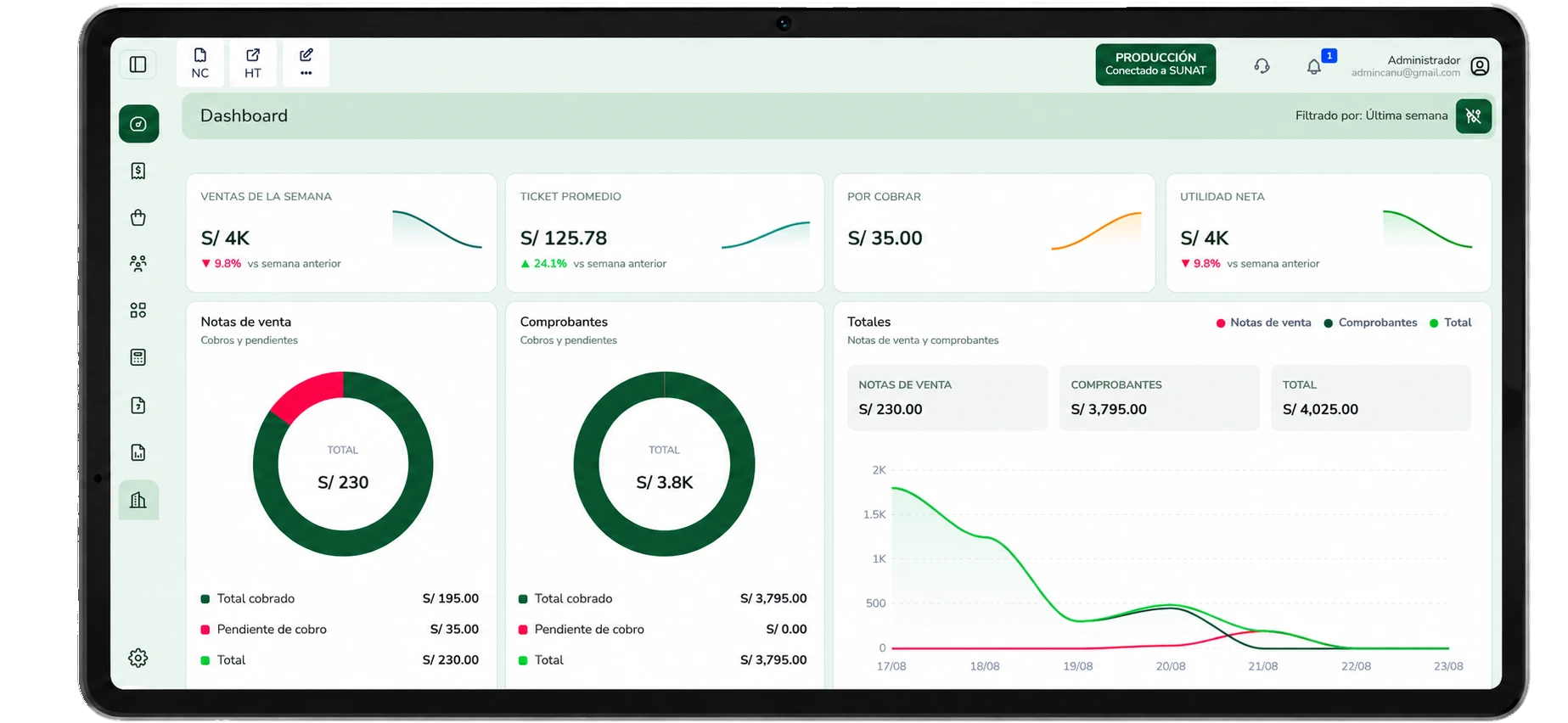The height and width of the screenshot is (723, 1568).
Task: Click the 'Pendiente de cobro' S/ 35.00 row
Action: (340, 629)
